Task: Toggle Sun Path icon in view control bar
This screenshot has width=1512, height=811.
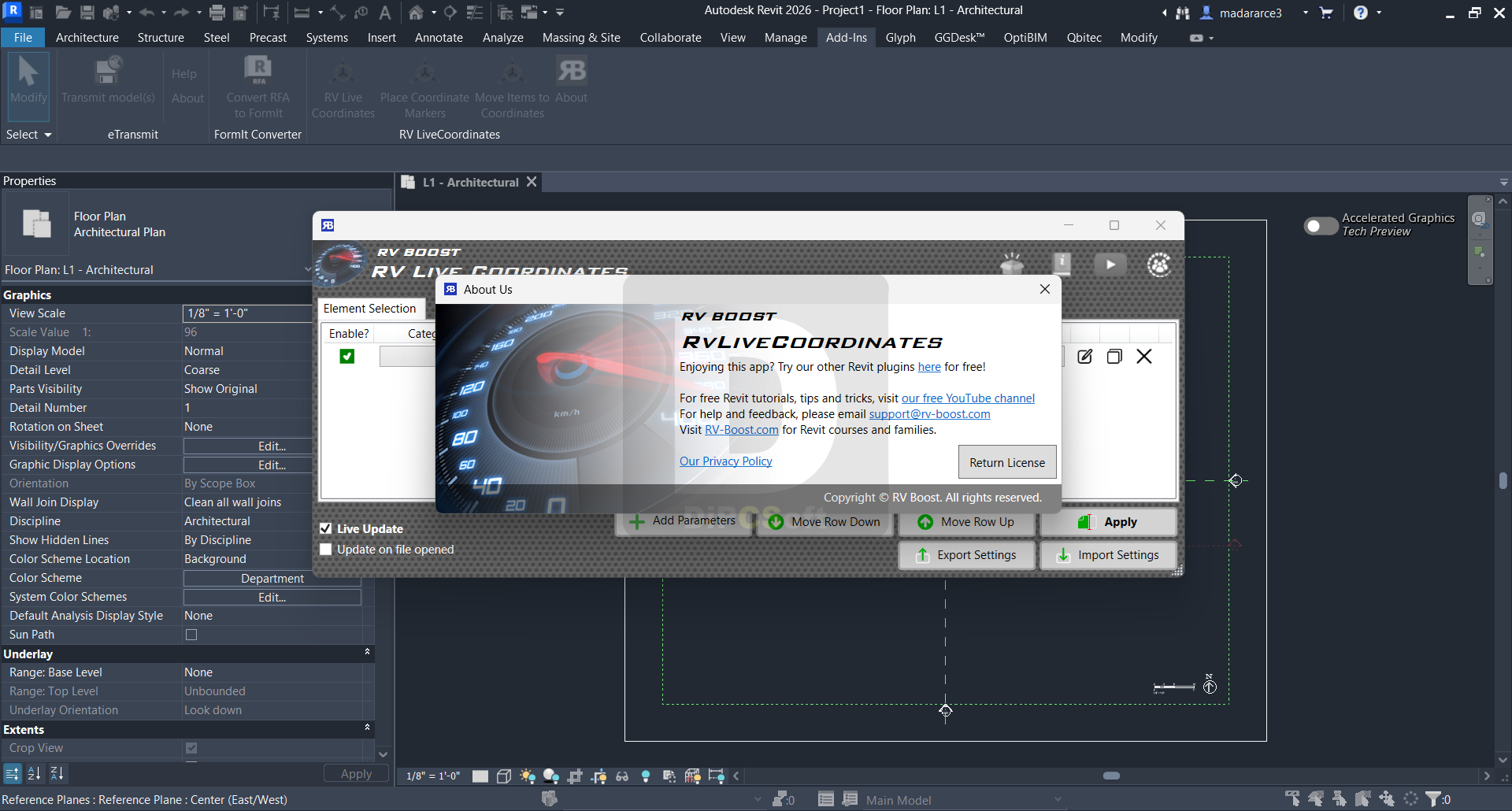Action: [528, 776]
